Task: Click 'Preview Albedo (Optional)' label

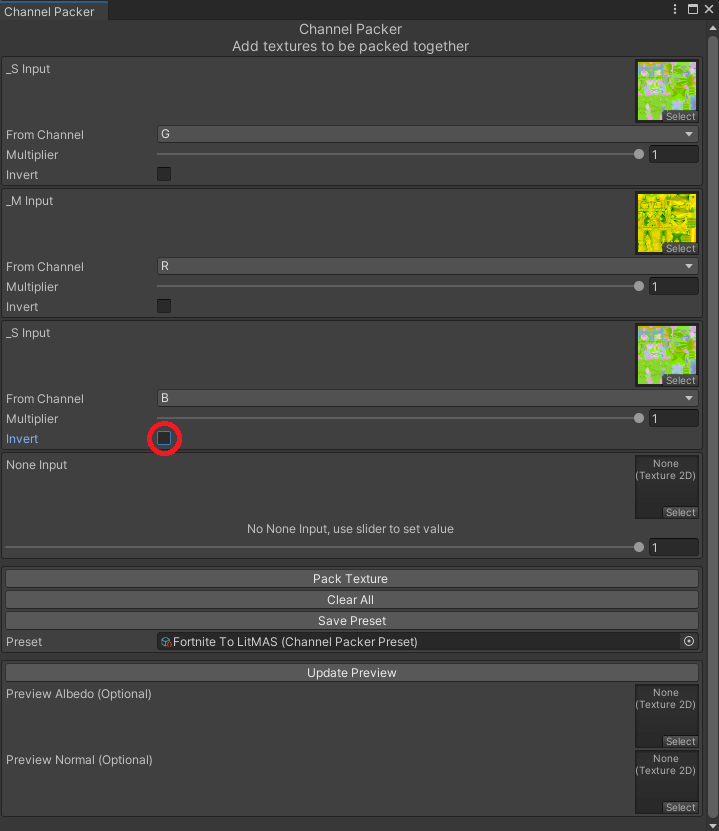Action: [79, 694]
